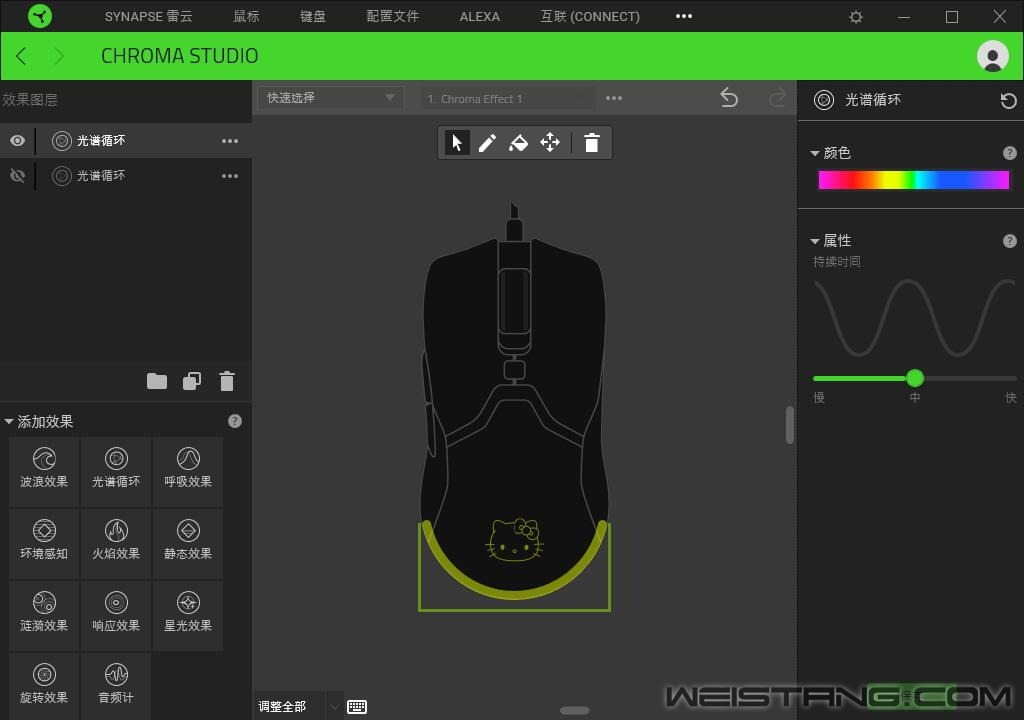Open the user account avatar

pyautogui.click(x=992, y=56)
